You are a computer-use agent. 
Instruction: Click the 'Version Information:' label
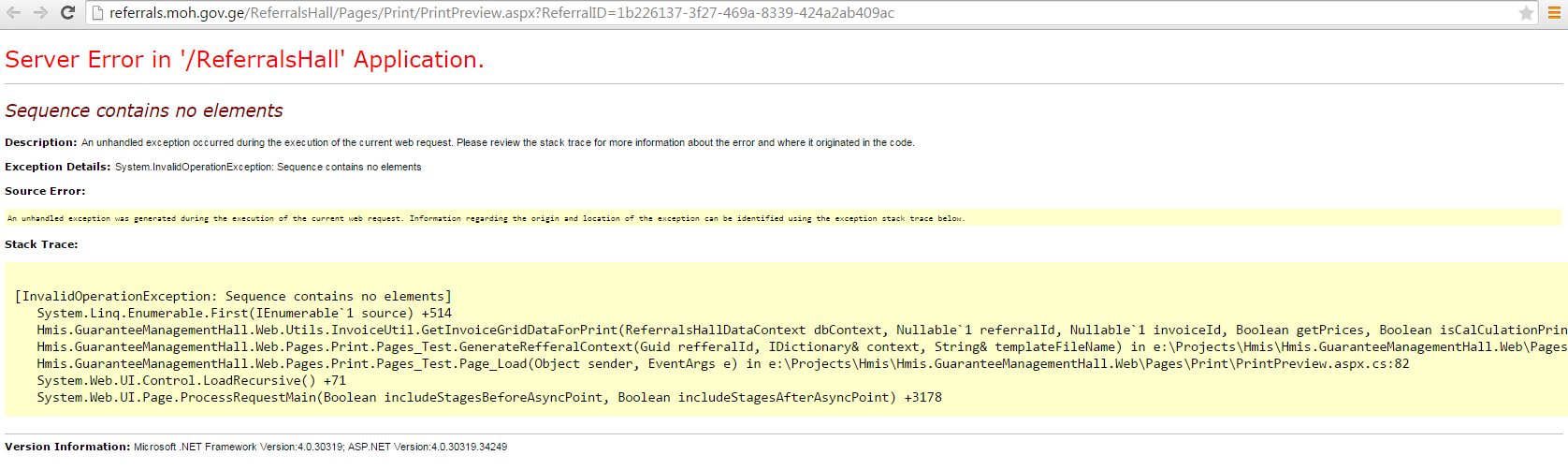[67, 447]
